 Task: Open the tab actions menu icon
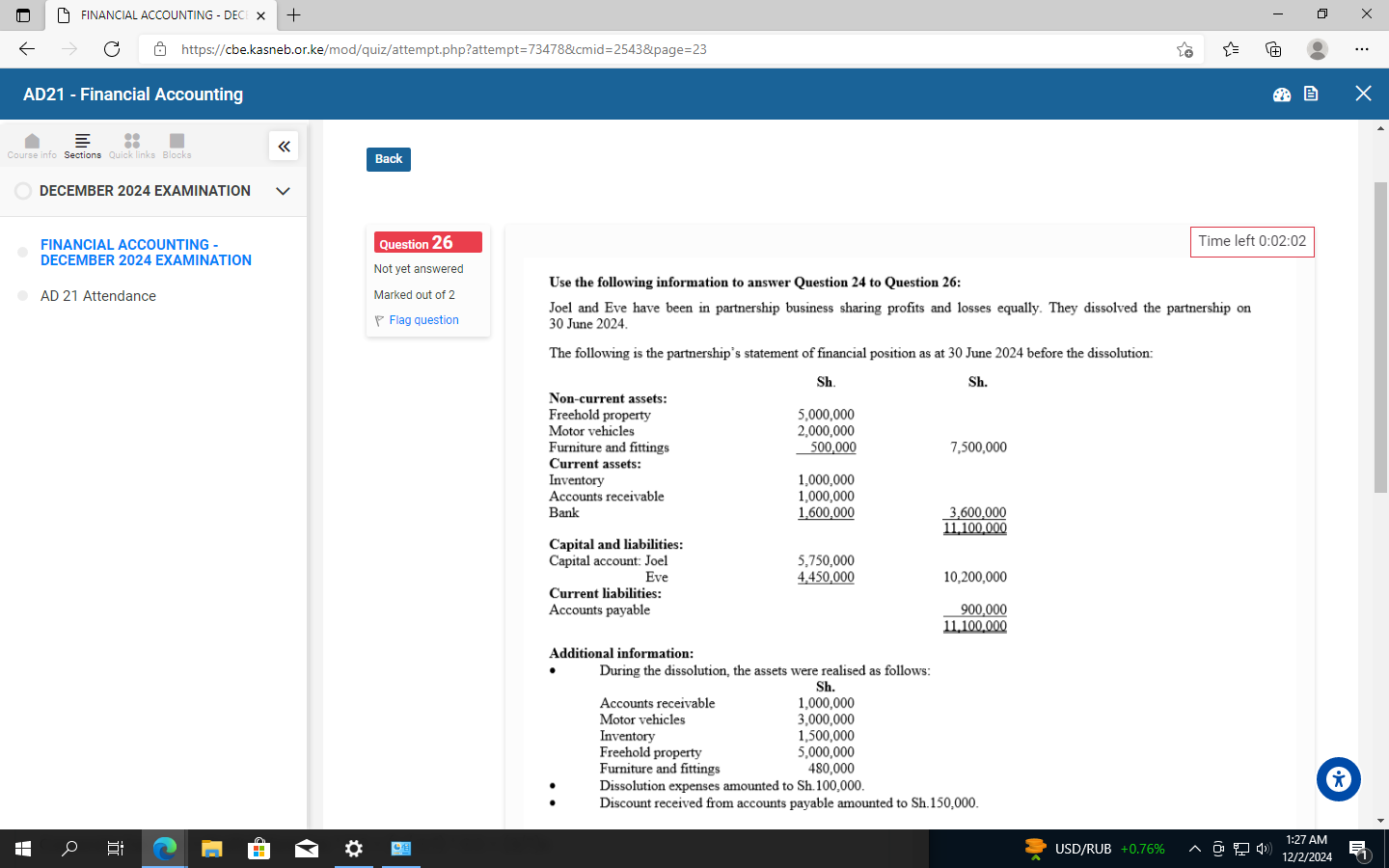(23, 15)
